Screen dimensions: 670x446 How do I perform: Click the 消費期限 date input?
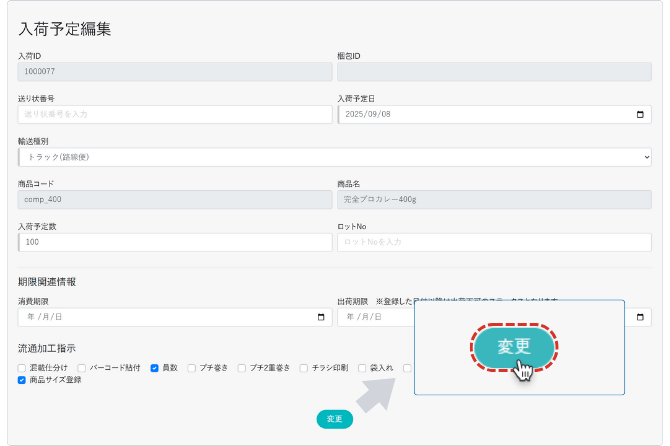coord(160,317)
